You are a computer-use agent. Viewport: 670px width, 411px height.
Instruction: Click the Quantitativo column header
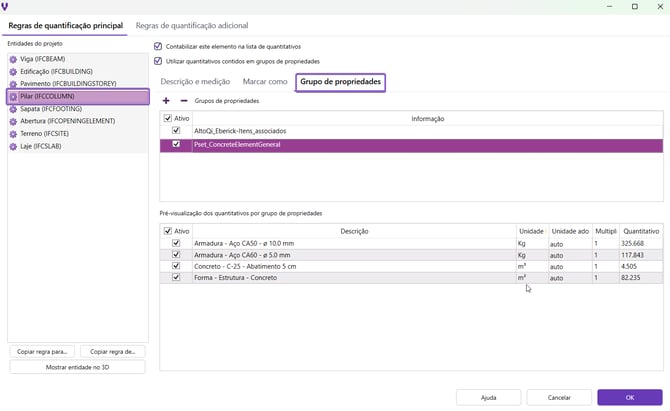[x=641, y=231]
